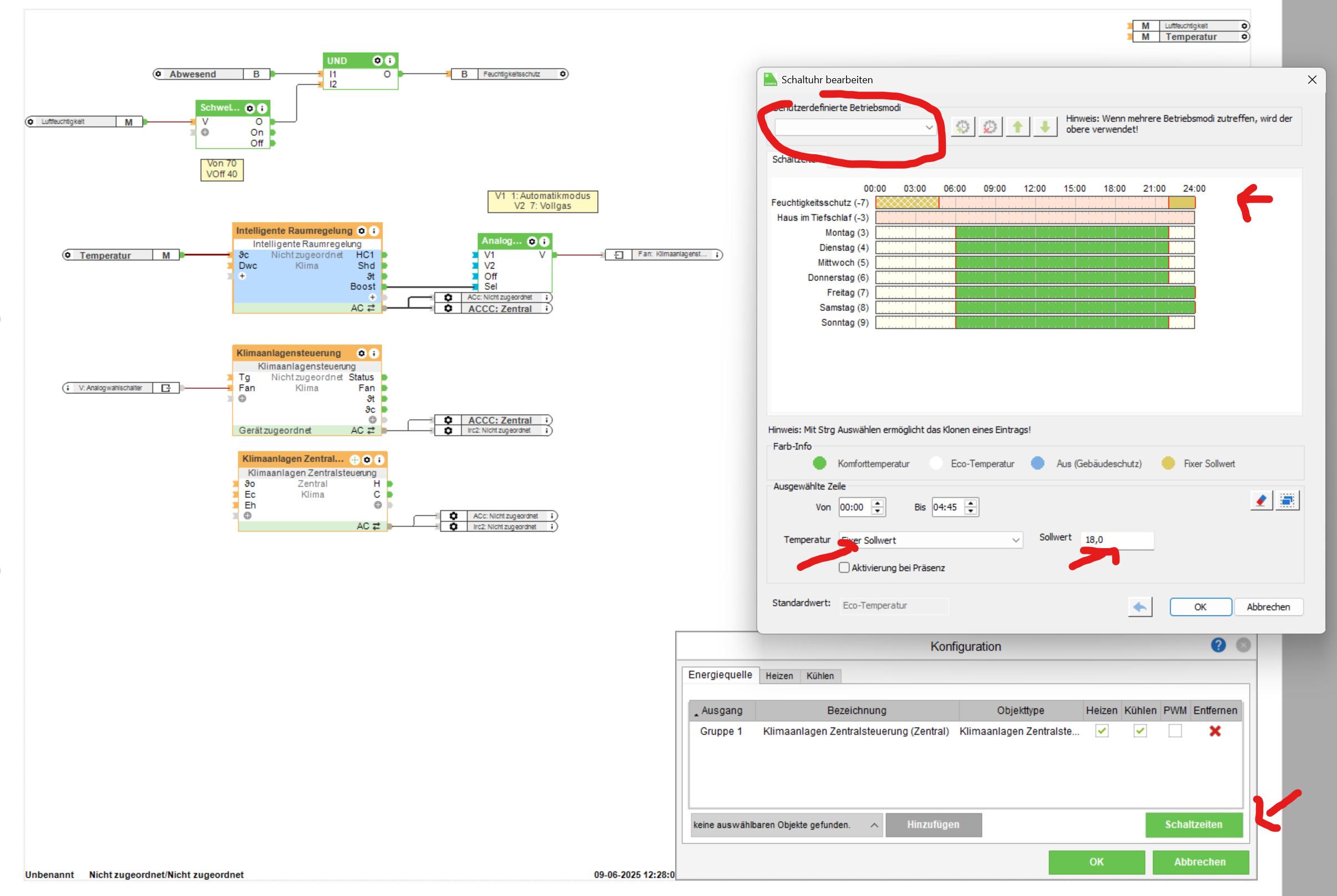This screenshot has height=896, width=1337.
Task: Move operating mode up with green arrow
Action: click(x=1017, y=127)
